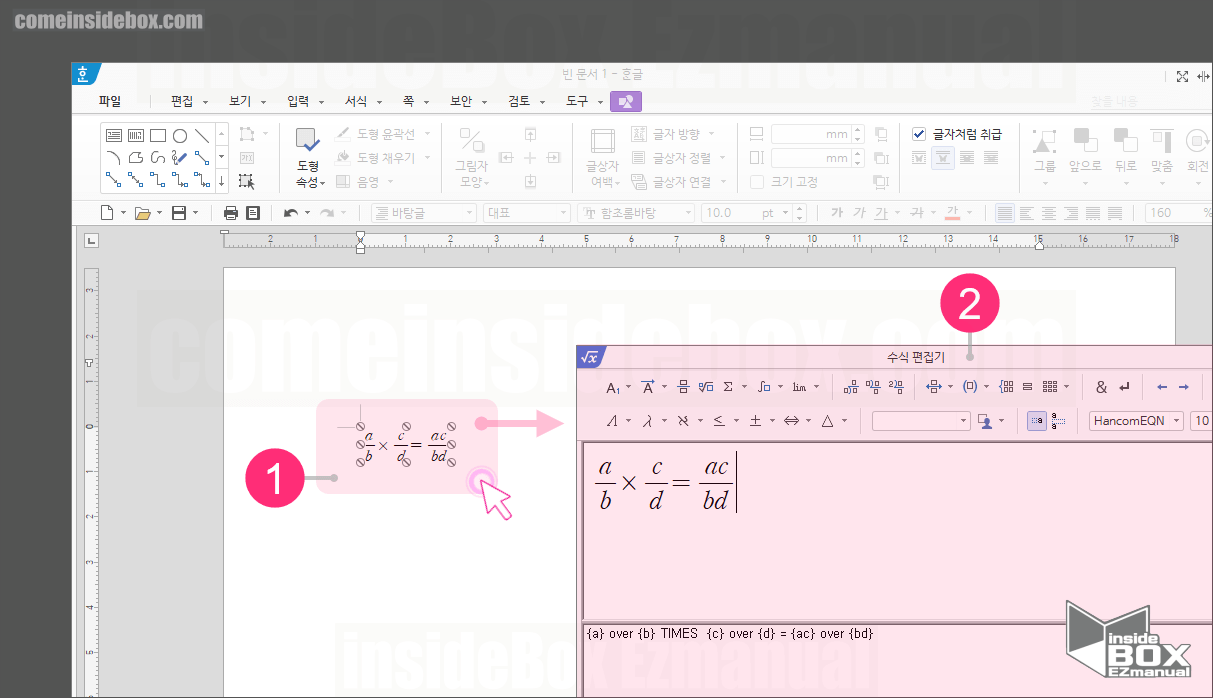Toggle center paragraph alignment
Viewport: 1213px width, 698px height.
[1049, 213]
